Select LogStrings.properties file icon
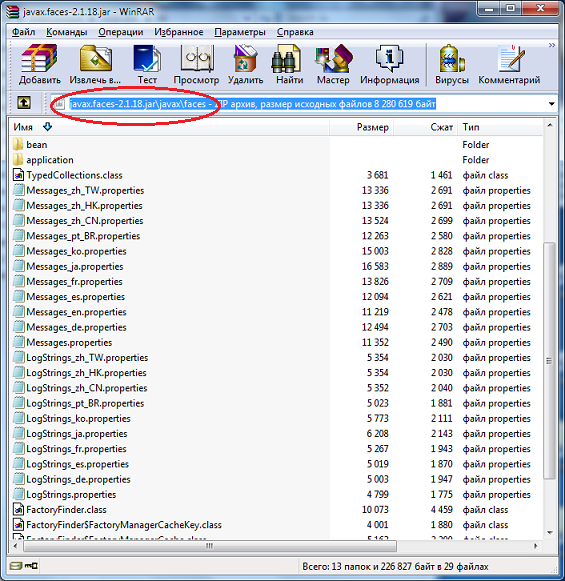The image size is (565, 581). click(18, 494)
